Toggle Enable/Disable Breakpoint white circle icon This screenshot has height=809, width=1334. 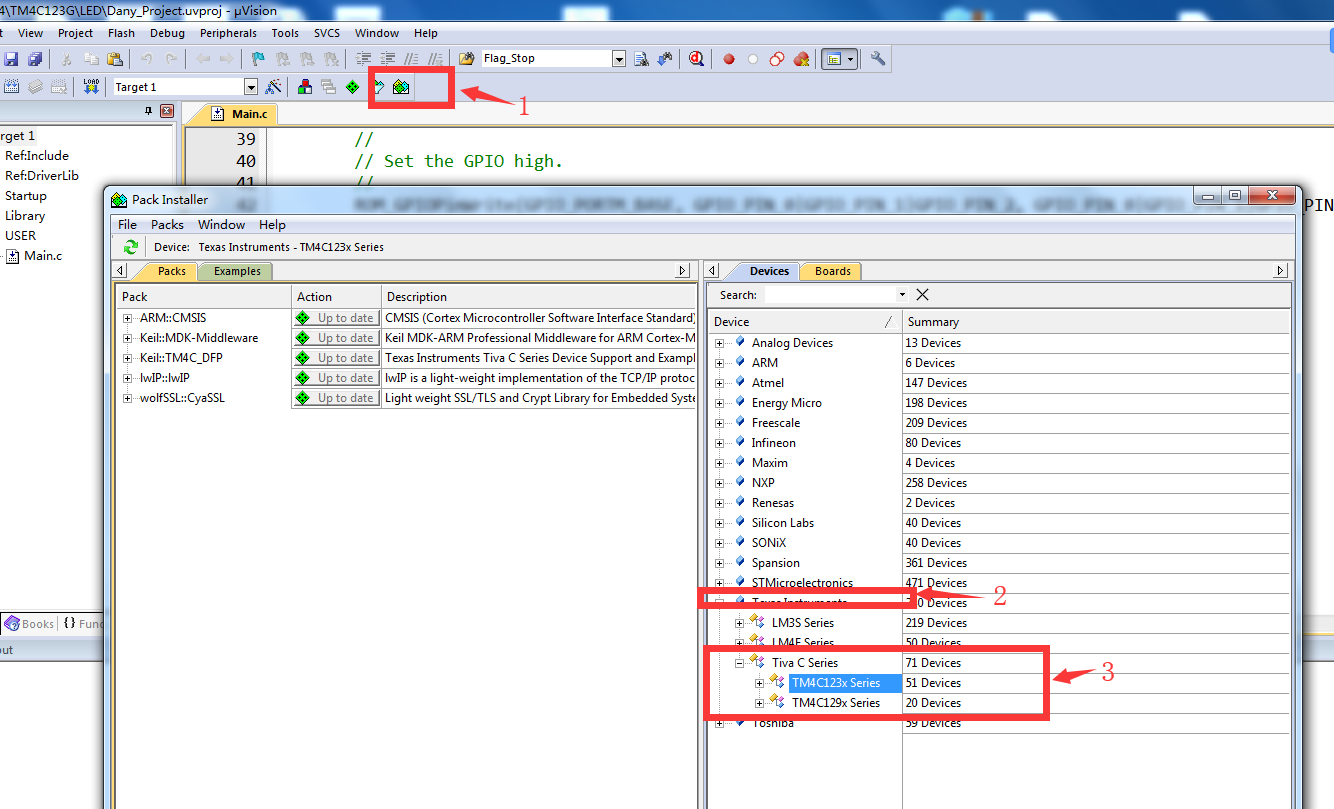click(753, 59)
